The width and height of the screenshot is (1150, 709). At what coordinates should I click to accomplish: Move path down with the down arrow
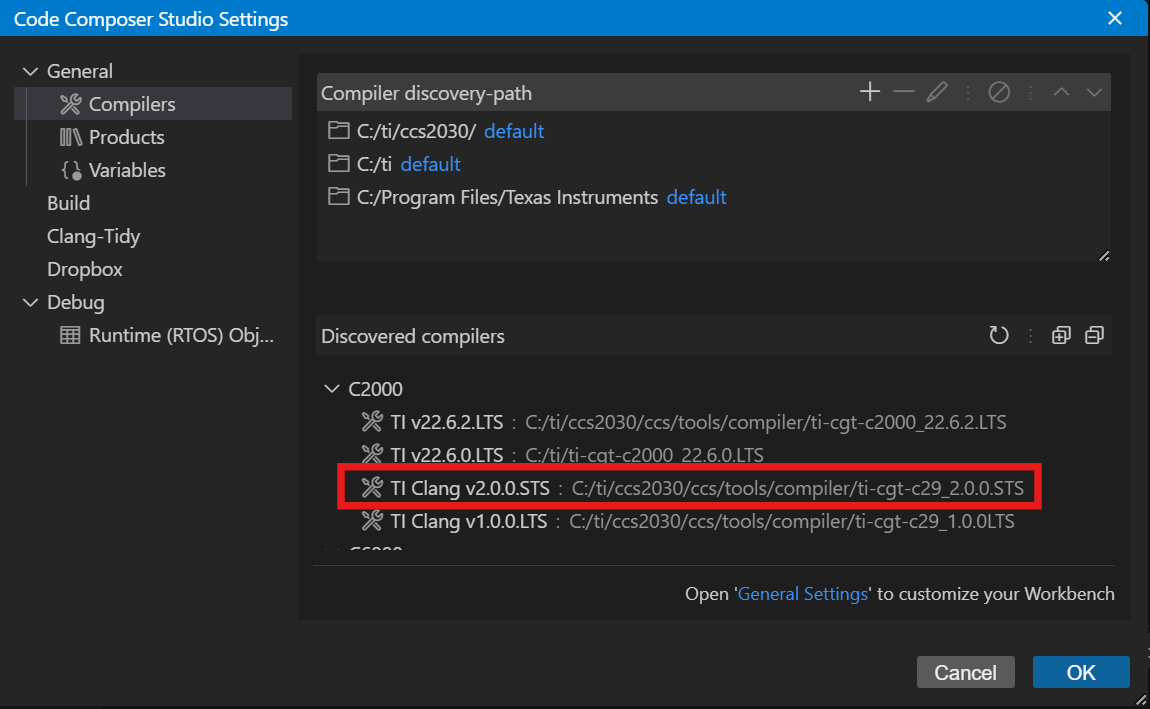pos(1094,92)
